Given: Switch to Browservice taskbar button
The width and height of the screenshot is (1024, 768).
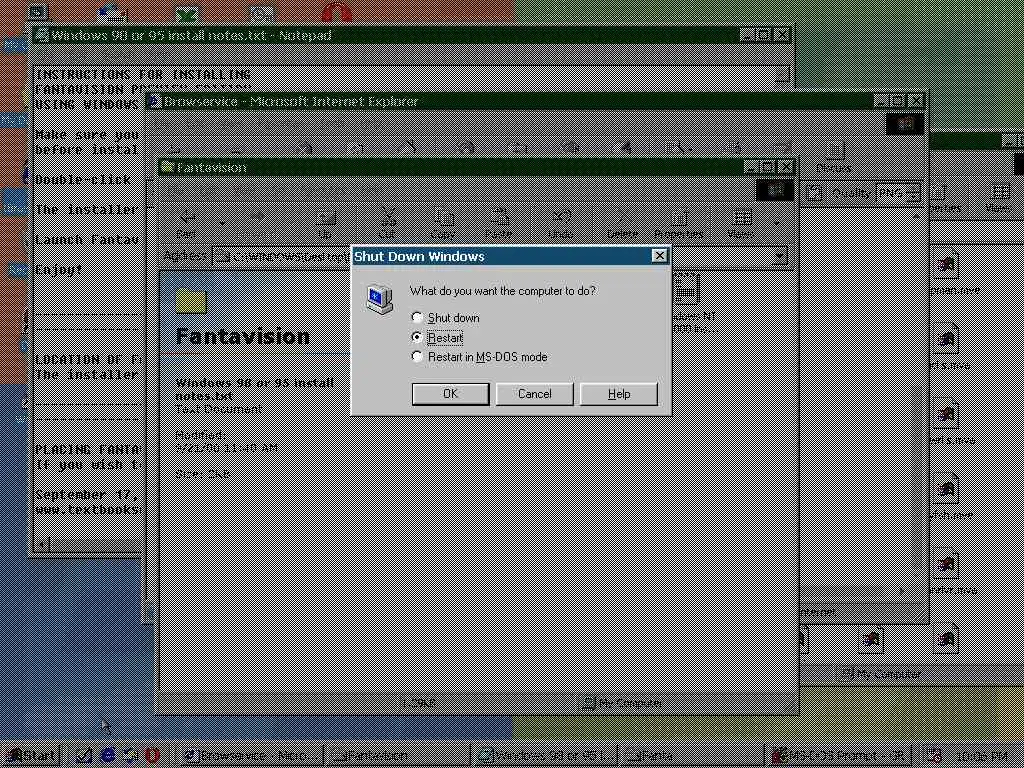Looking at the screenshot, I should (252, 756).
